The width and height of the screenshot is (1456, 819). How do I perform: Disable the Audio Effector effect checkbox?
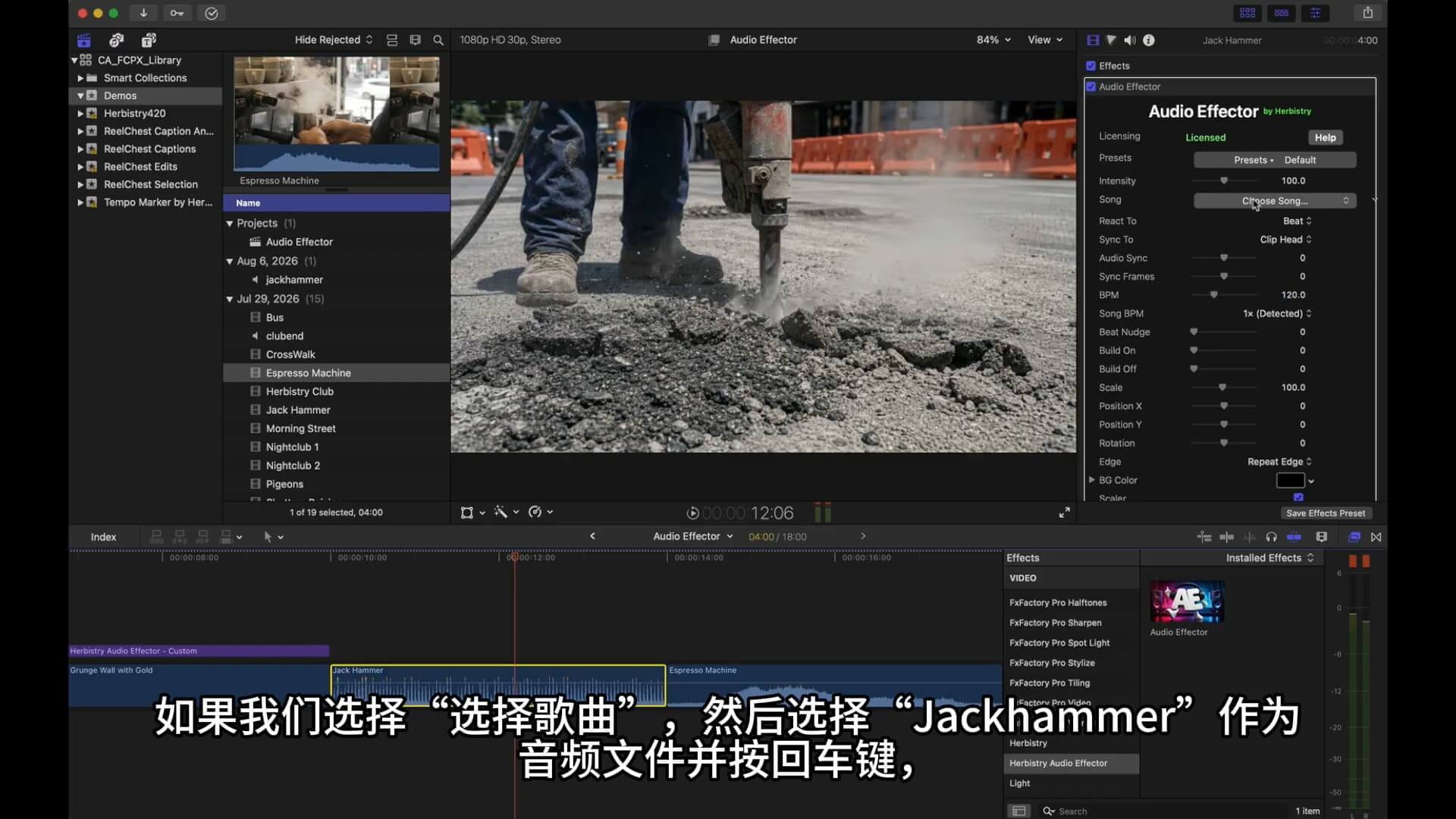(1091, 86)
